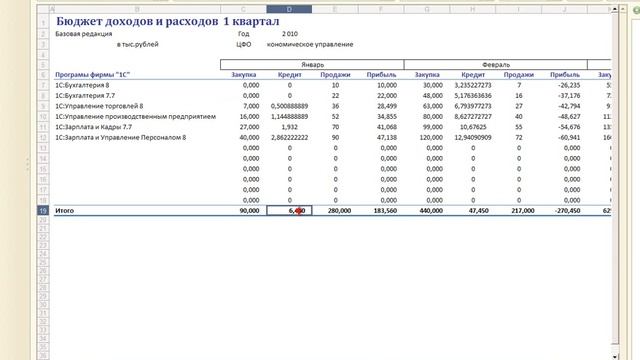Image resolution: width=640 pixels, height=360 pixels.
Task: Click the 'Январь' month header
Action: [x=312, y=64]
